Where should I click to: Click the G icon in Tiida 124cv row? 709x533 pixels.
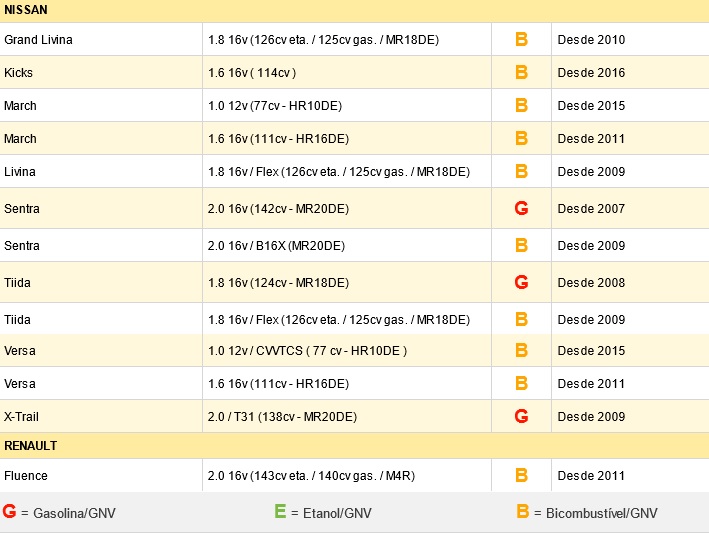(521, 283)
